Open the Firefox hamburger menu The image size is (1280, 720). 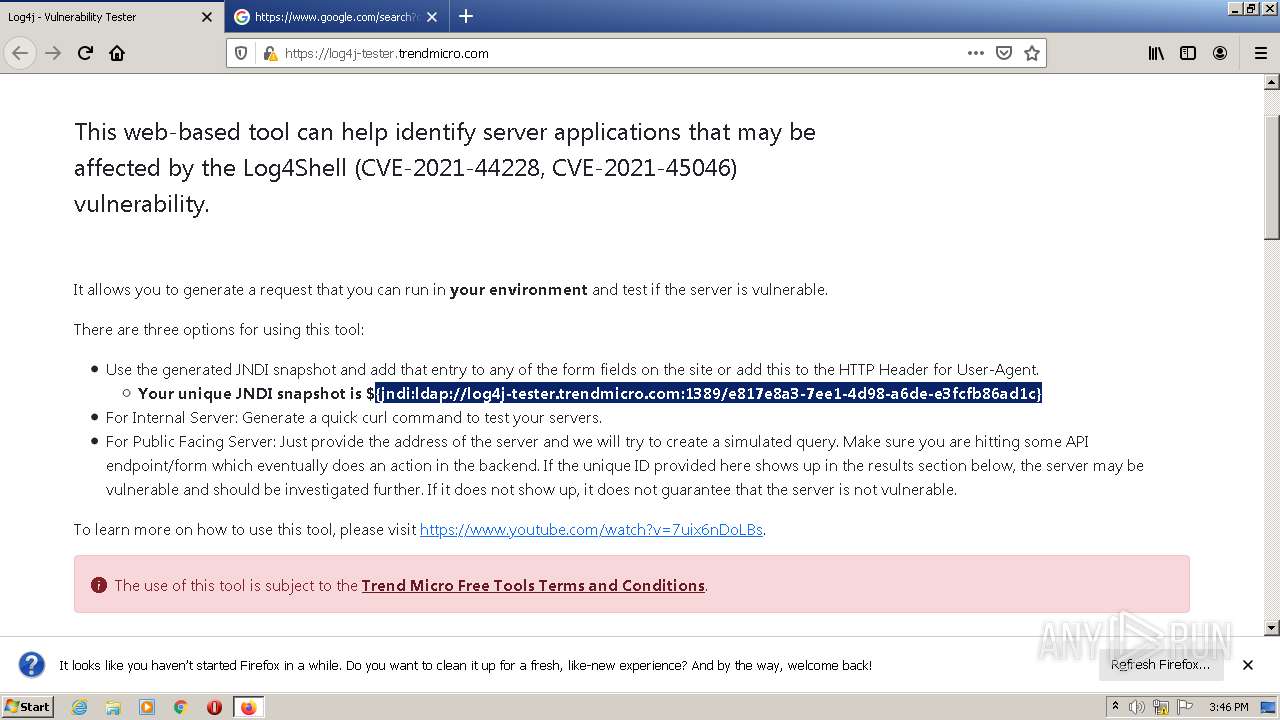[x=1261, y=53]
